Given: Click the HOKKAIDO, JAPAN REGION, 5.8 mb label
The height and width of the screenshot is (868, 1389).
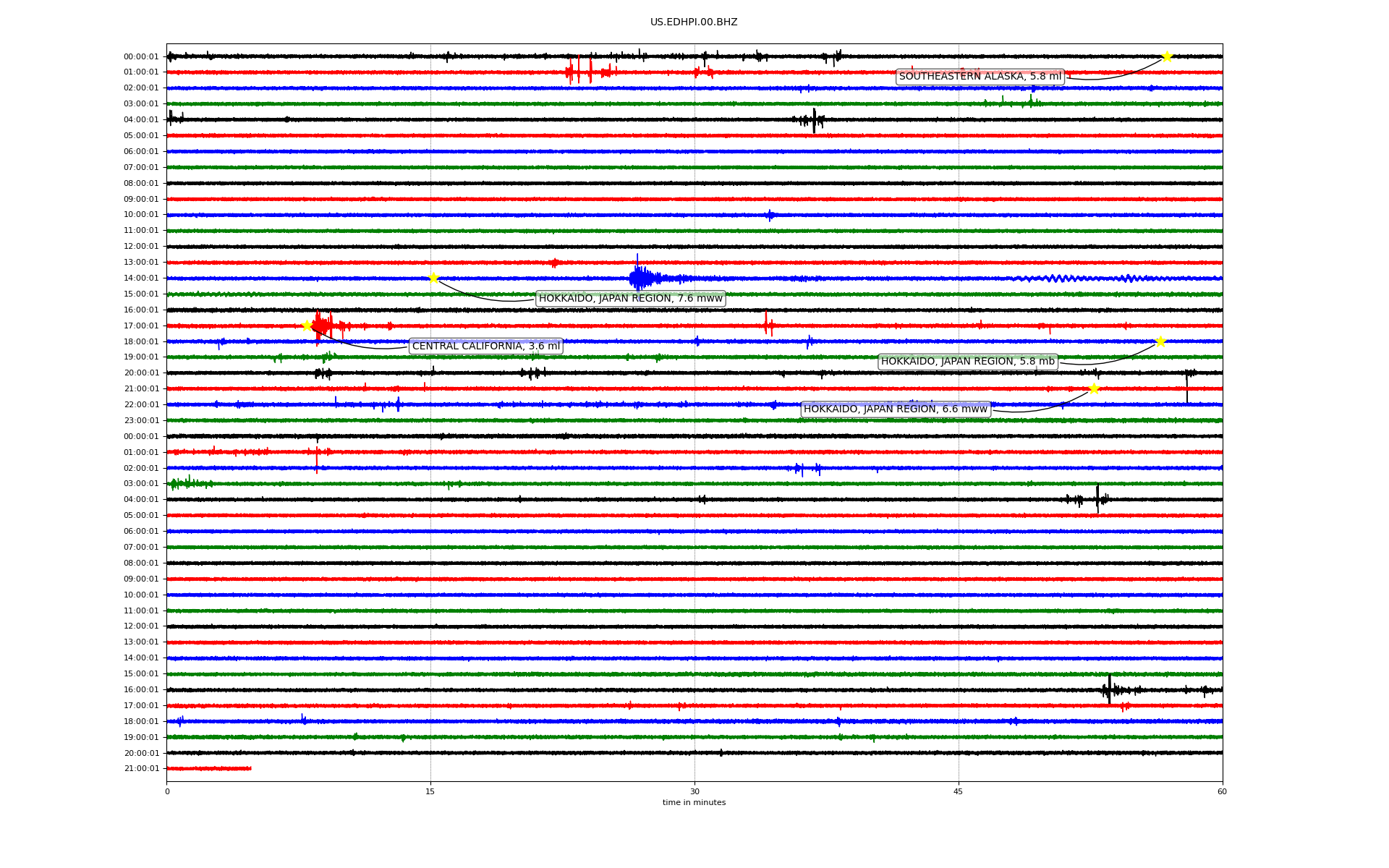Looking at the screenshot, I should (967, 362).
